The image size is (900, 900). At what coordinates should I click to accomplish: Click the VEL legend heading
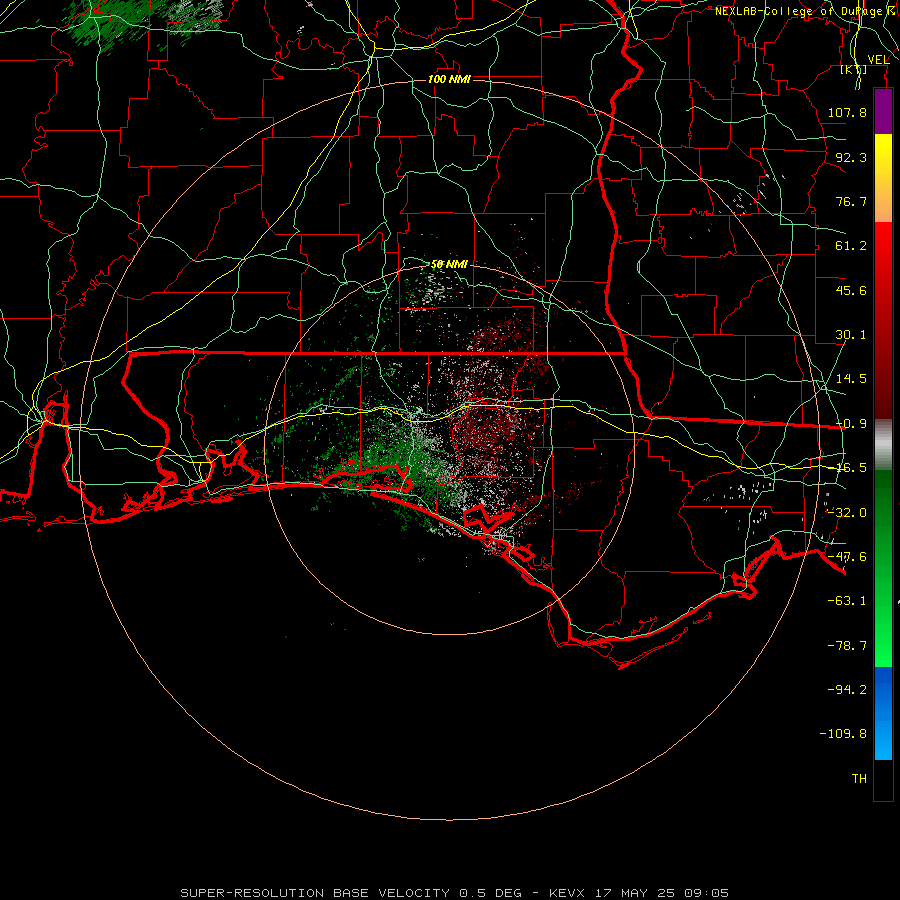click(x=878, y=60)
